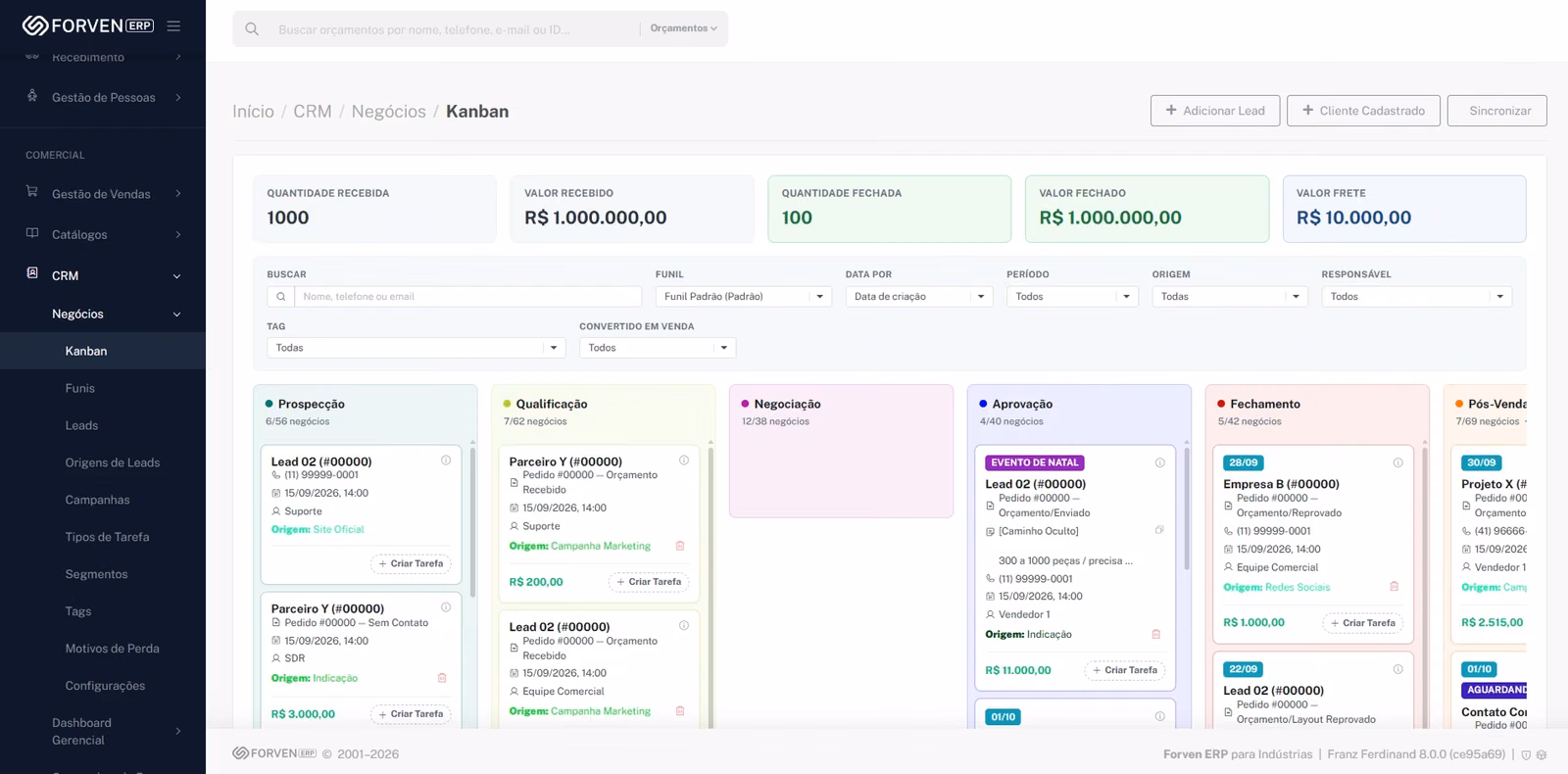The image size is (1568, 774).
Task: Click the magnifier icon in the top search bar
Action: [x=252, y=29]
